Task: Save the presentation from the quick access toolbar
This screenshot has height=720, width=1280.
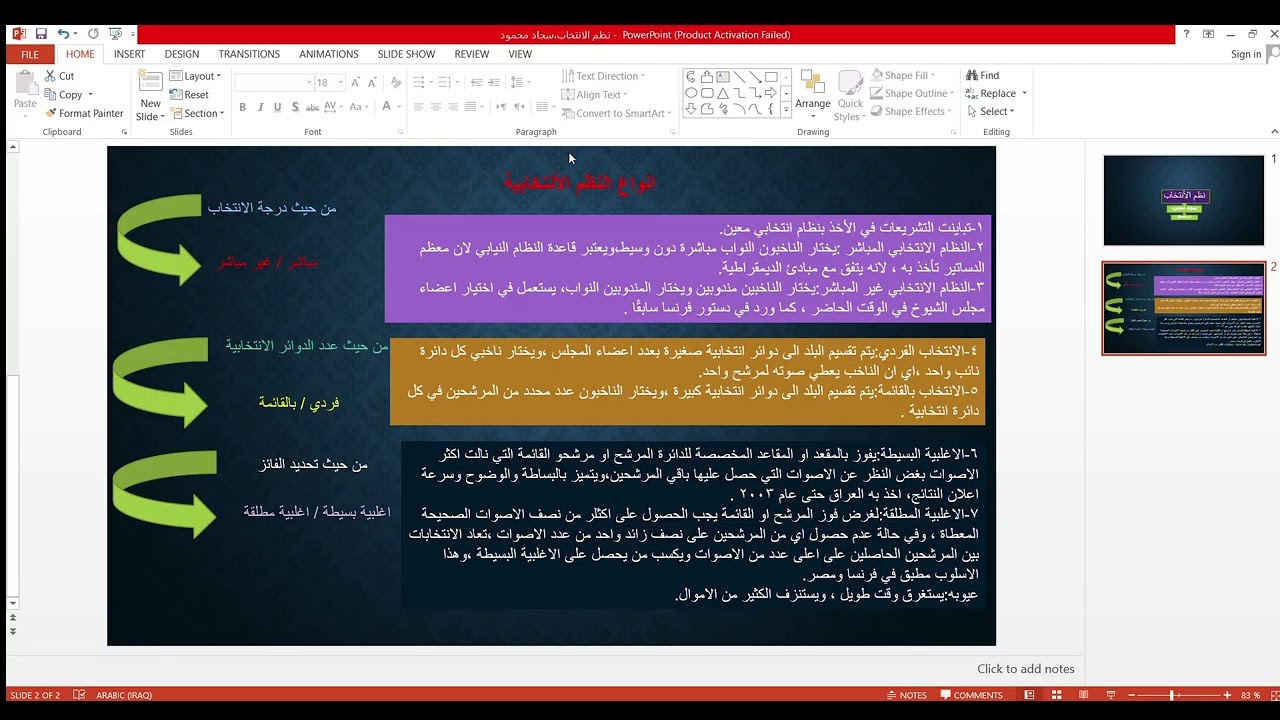Action: [x=41, y=34]
